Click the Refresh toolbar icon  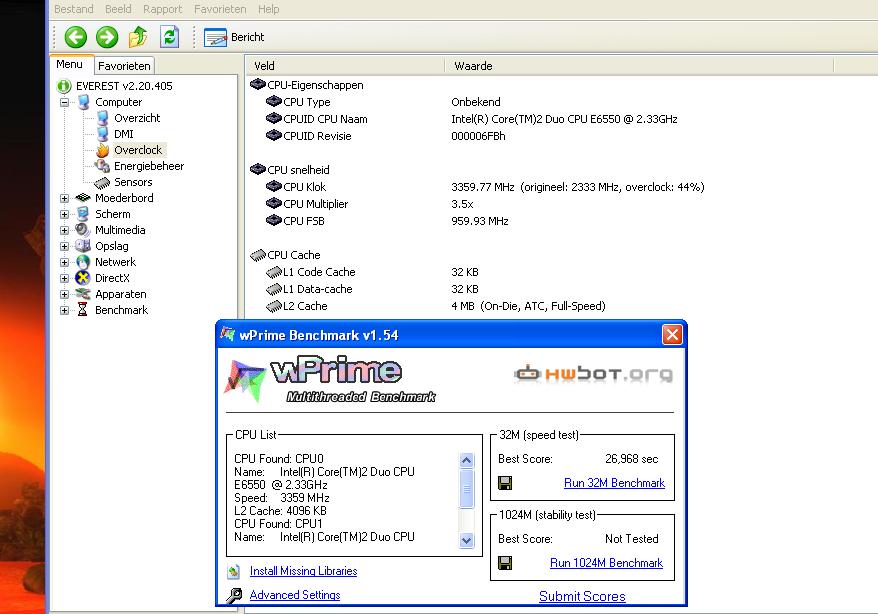tap(170, 38)
